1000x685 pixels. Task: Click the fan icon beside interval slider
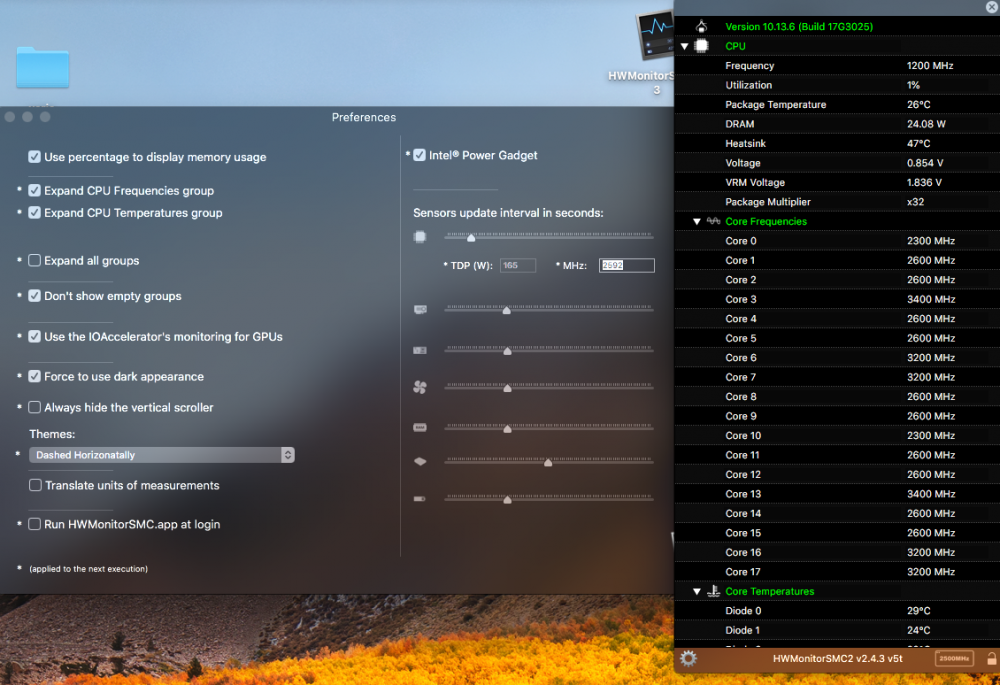(x=420, y=387)
